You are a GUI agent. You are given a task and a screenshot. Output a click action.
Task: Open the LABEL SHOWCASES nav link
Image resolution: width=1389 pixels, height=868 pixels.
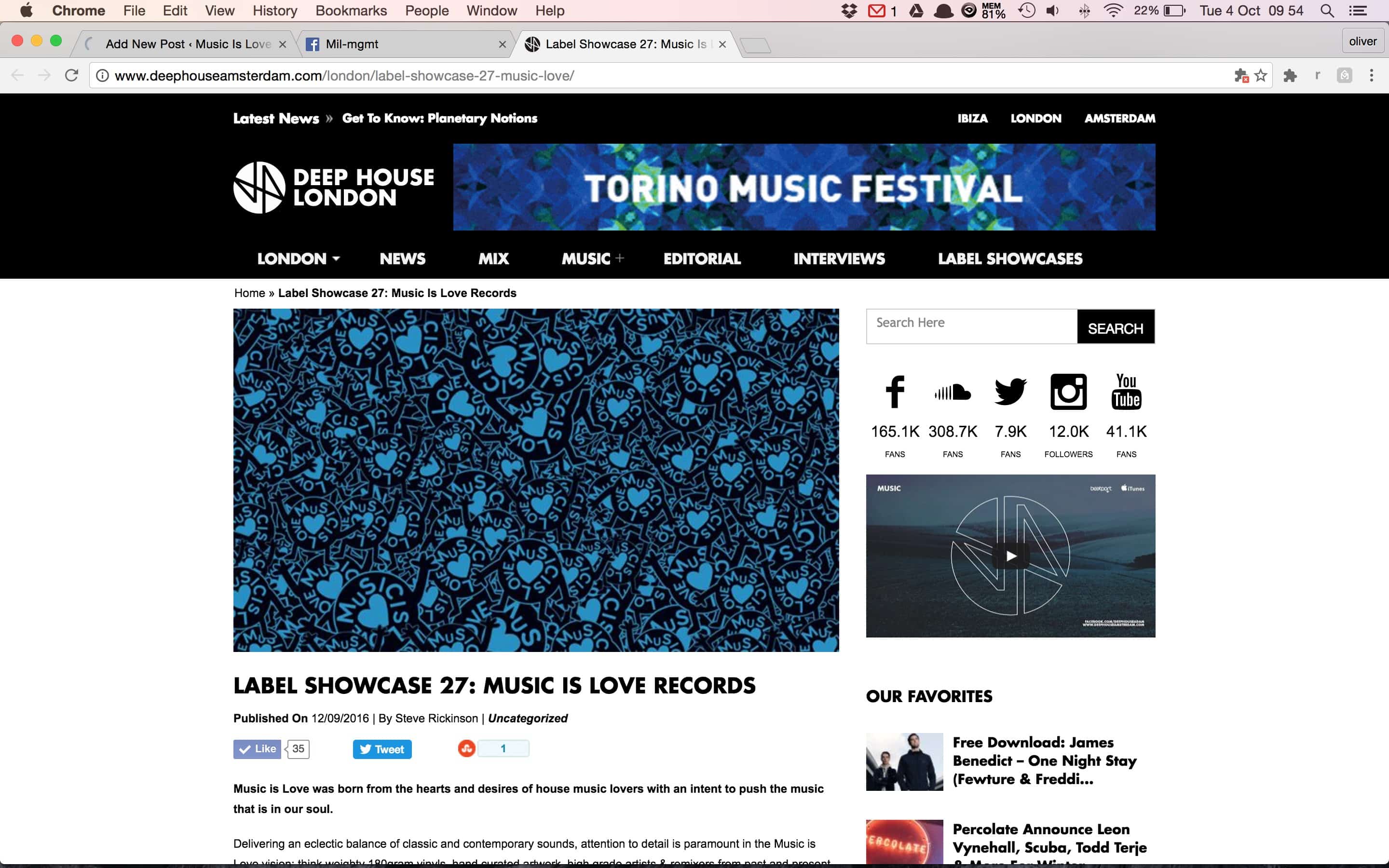click(1010, 259)
